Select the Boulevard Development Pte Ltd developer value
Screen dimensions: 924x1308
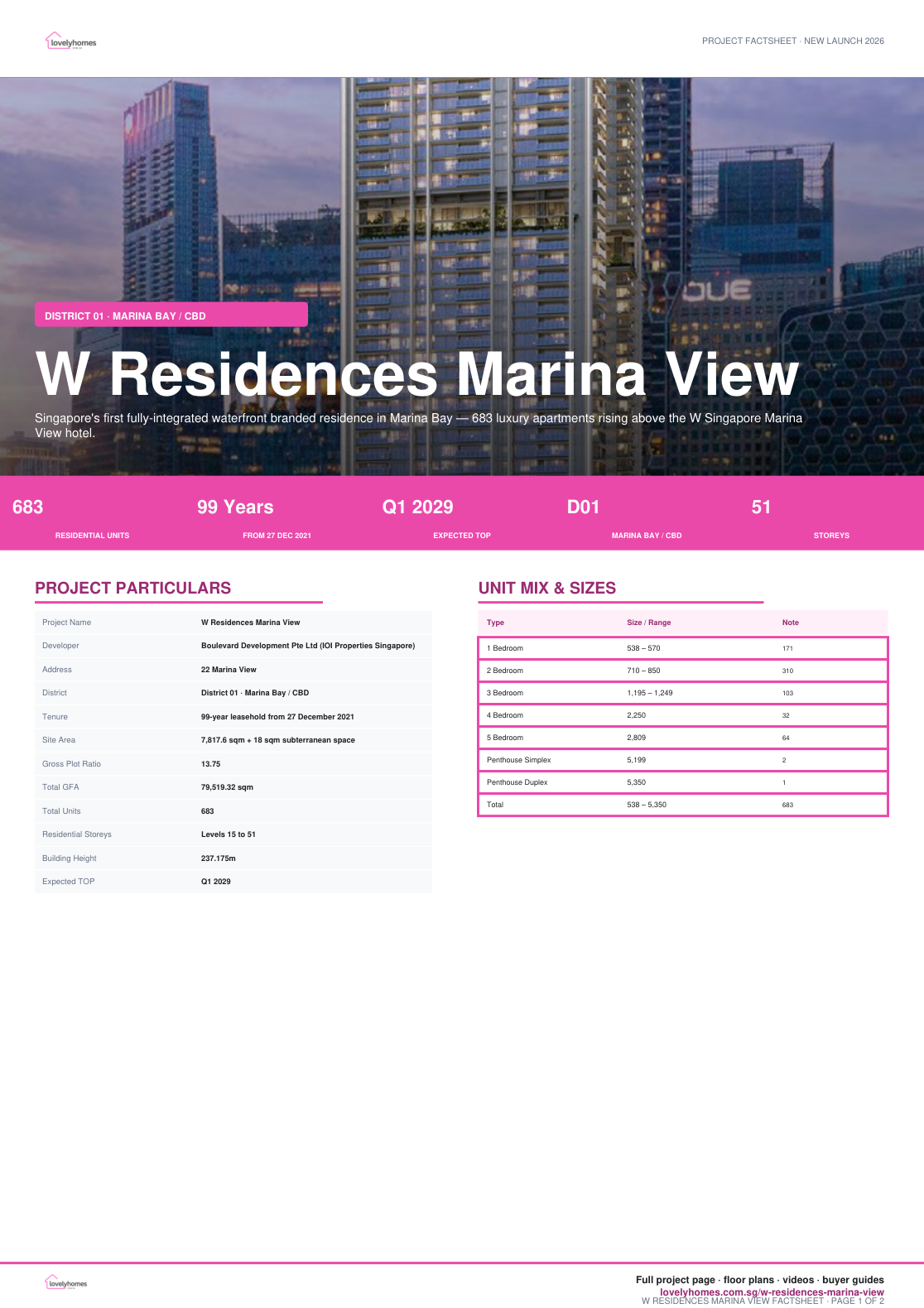pyautogui.click(x=308, y=646)
